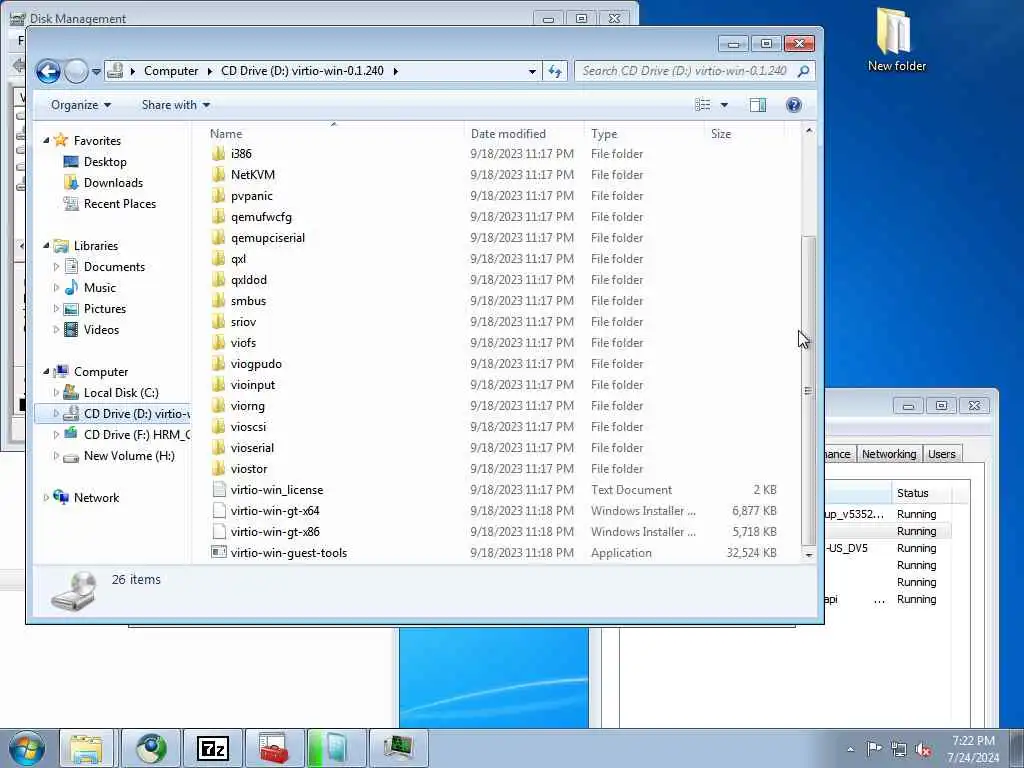Select the sriov folder icon

(x=219, y=322)
